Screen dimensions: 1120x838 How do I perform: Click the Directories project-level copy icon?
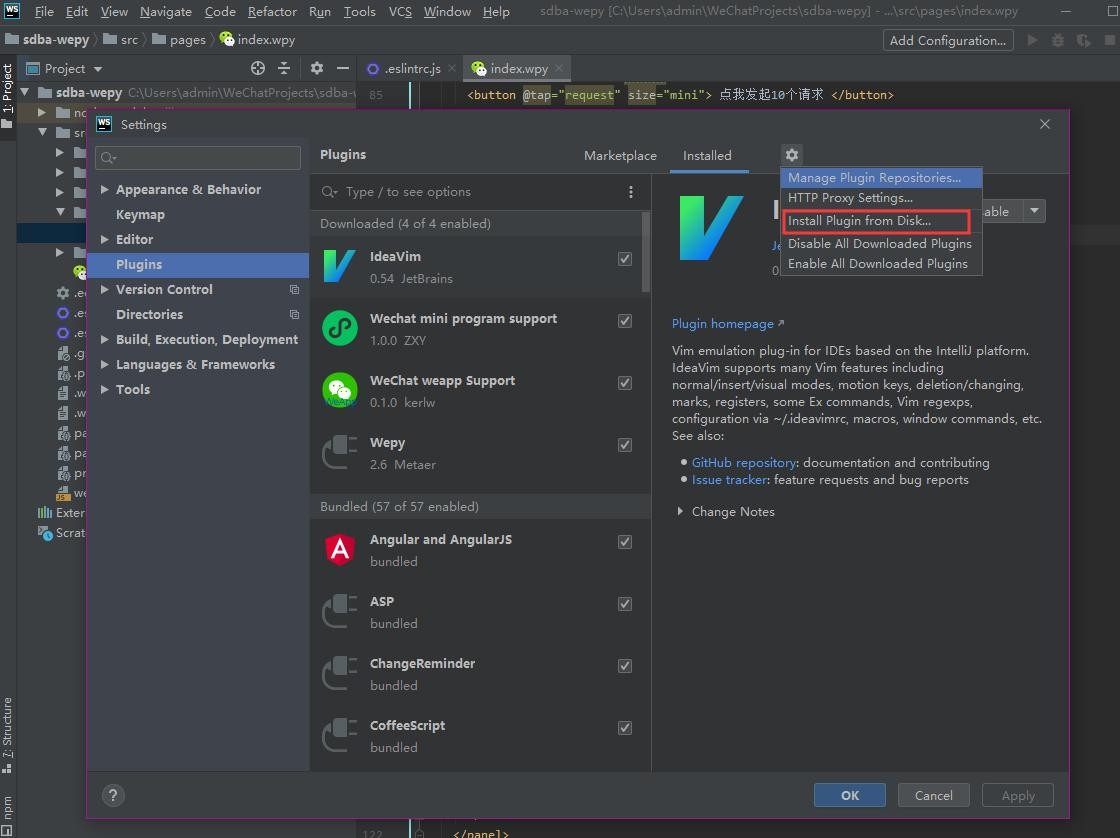pos(294,314)
